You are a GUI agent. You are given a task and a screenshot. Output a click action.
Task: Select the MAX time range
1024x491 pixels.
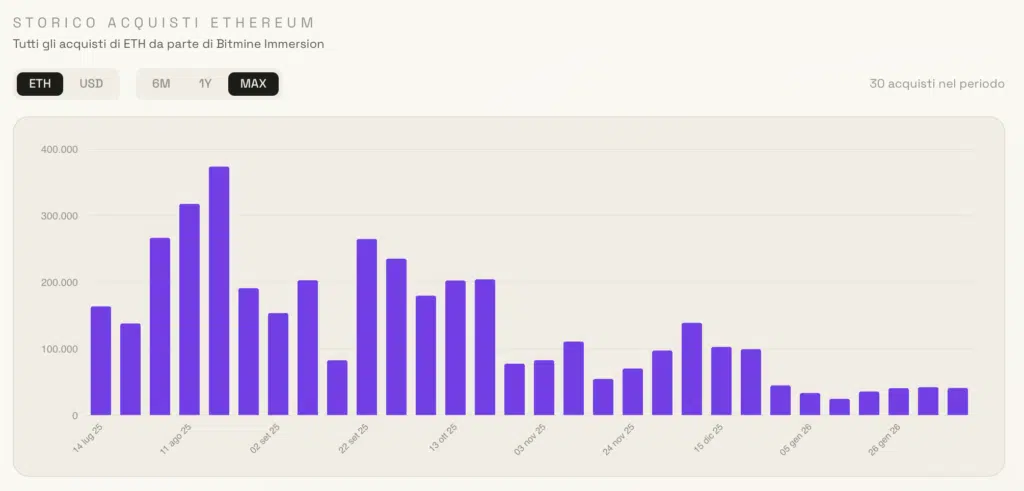click(x=253, y=84)
